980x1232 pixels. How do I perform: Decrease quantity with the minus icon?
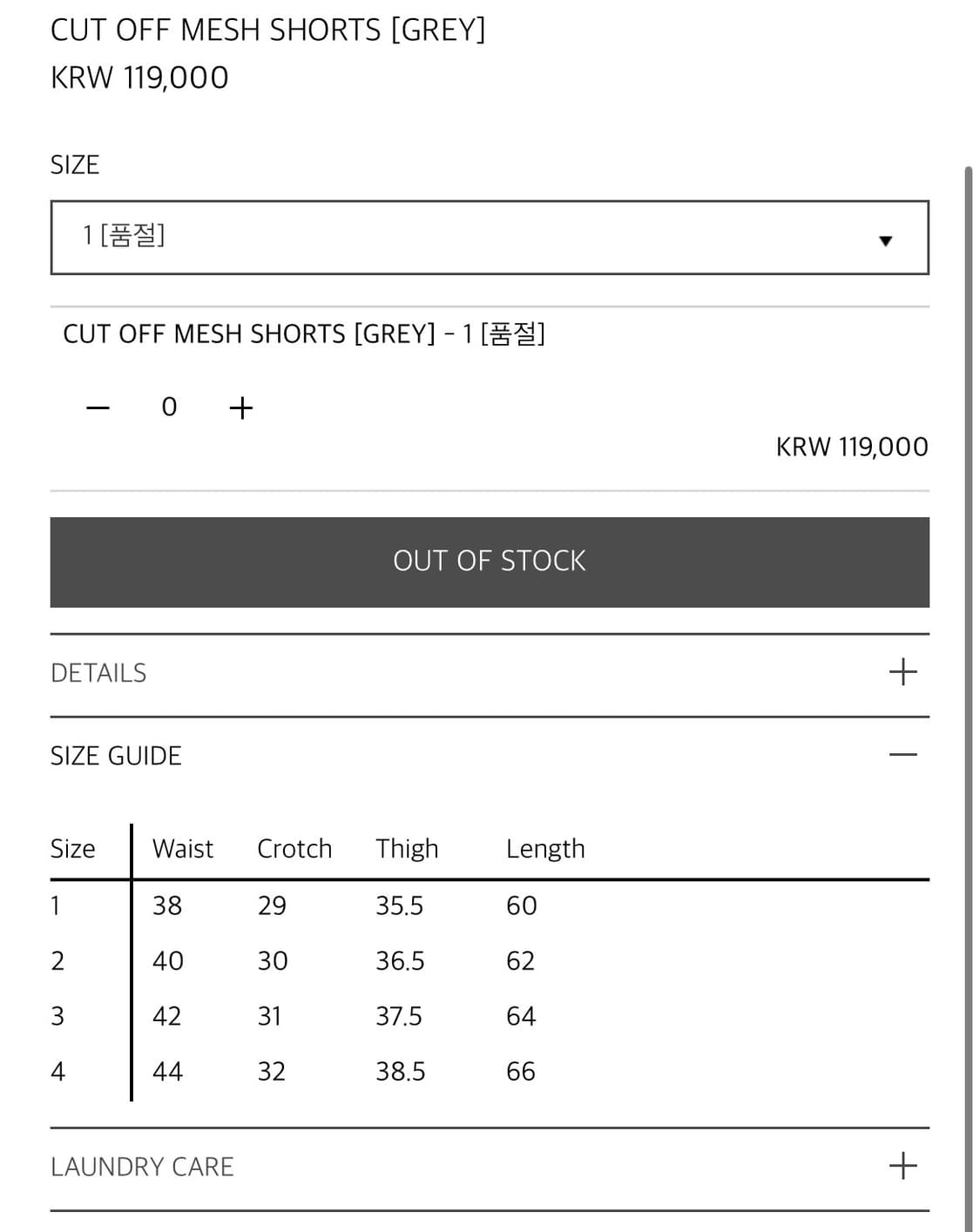[98, 407]
